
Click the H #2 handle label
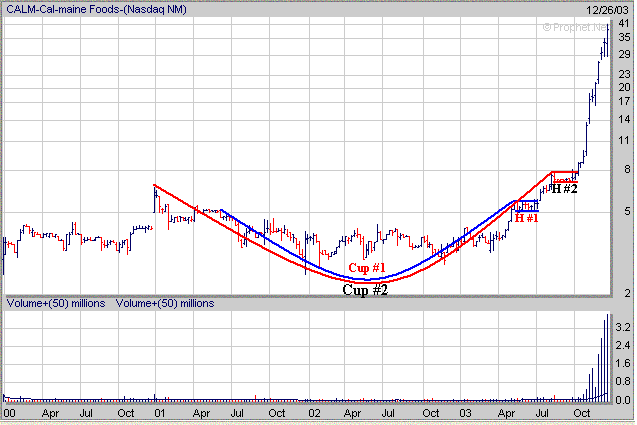pos(564,188)
